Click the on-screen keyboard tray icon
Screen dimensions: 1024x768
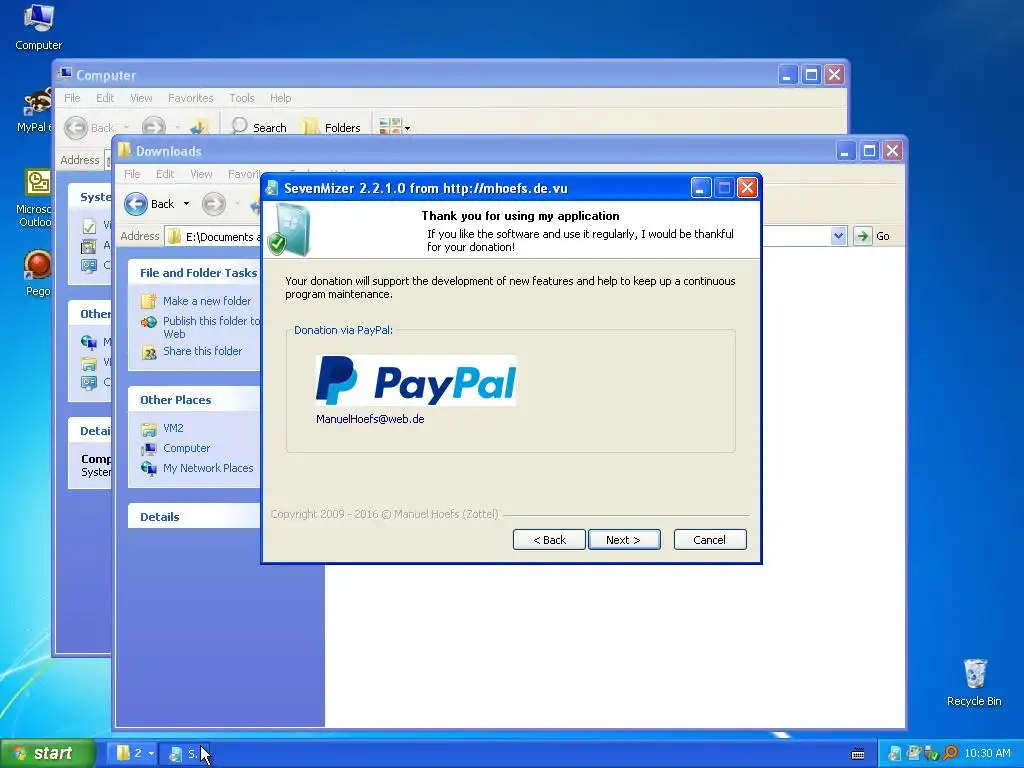coord(858,754)
